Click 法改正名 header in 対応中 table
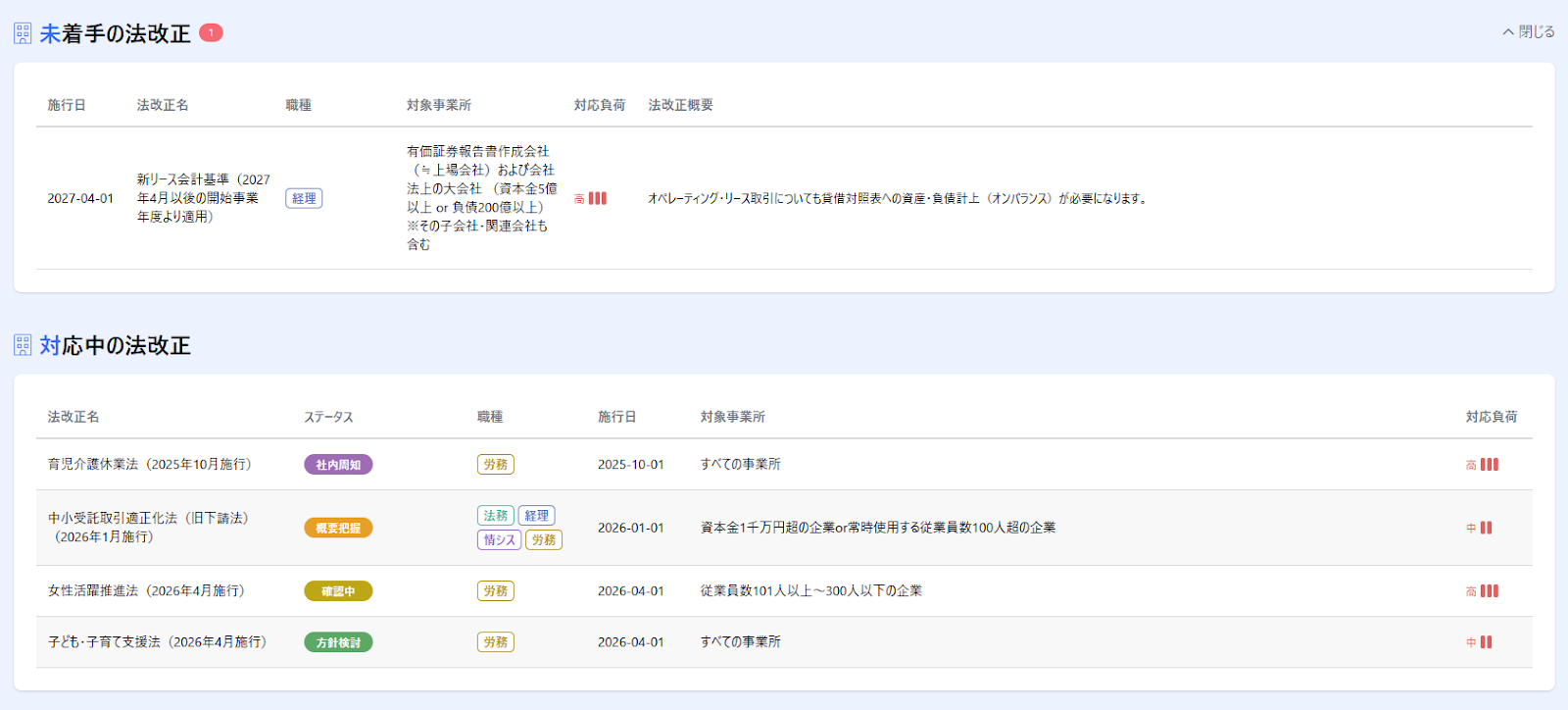 click(x=73, y=417)
